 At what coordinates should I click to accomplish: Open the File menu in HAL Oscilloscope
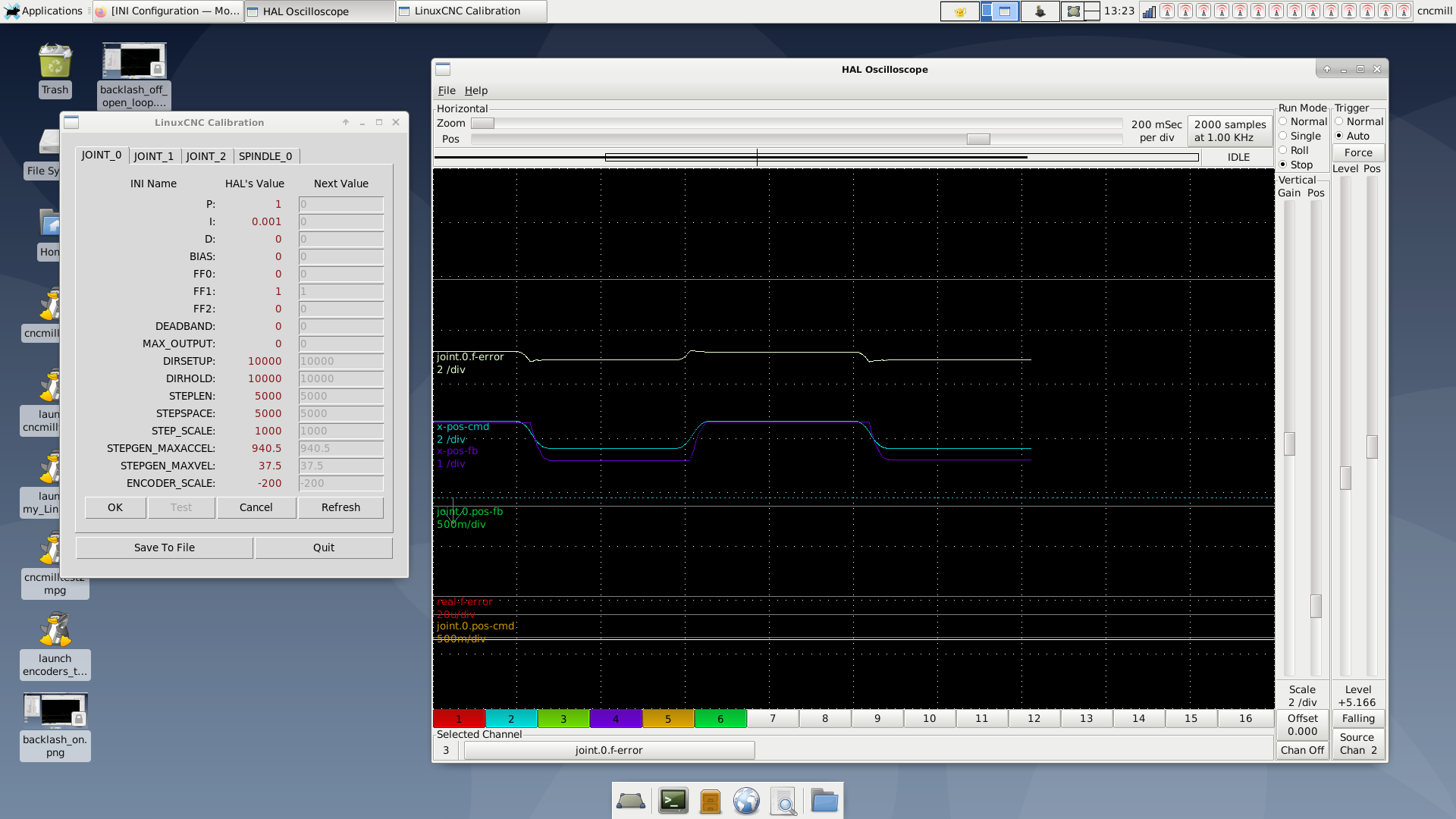447,90
